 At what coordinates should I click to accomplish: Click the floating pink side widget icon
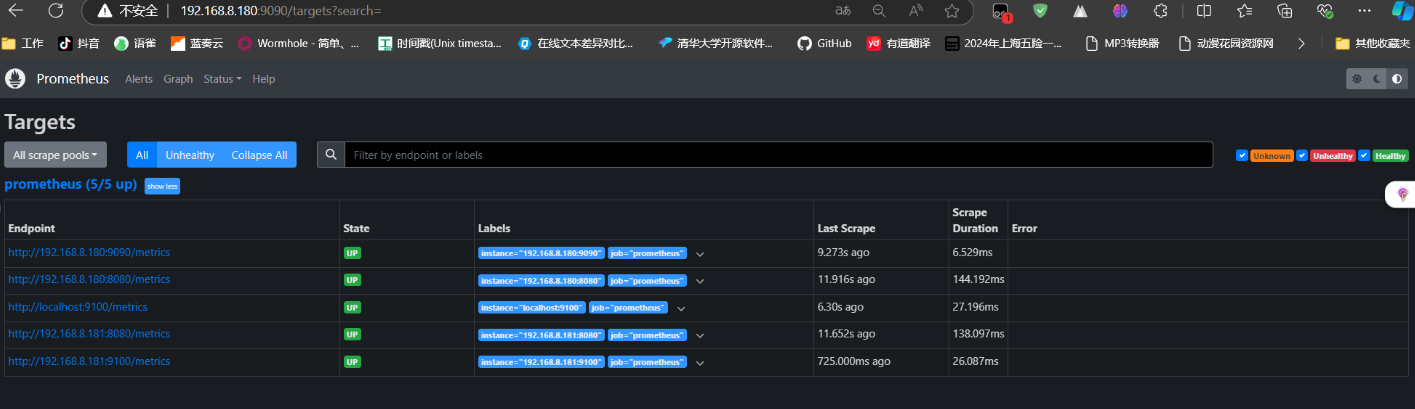pyautogui.click(x=1402, y=195)
